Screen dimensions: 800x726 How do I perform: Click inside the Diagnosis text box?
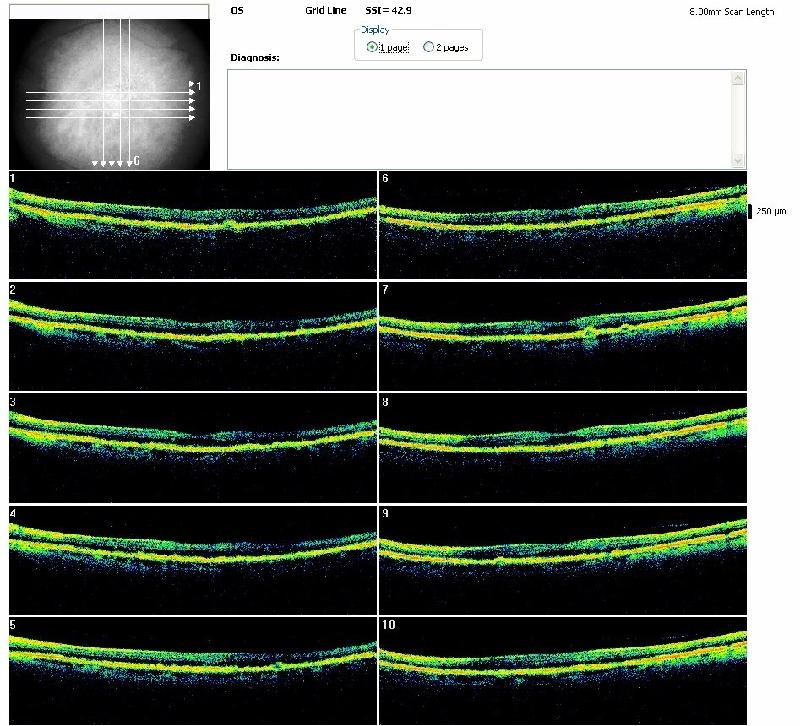(x=480, y=119)
